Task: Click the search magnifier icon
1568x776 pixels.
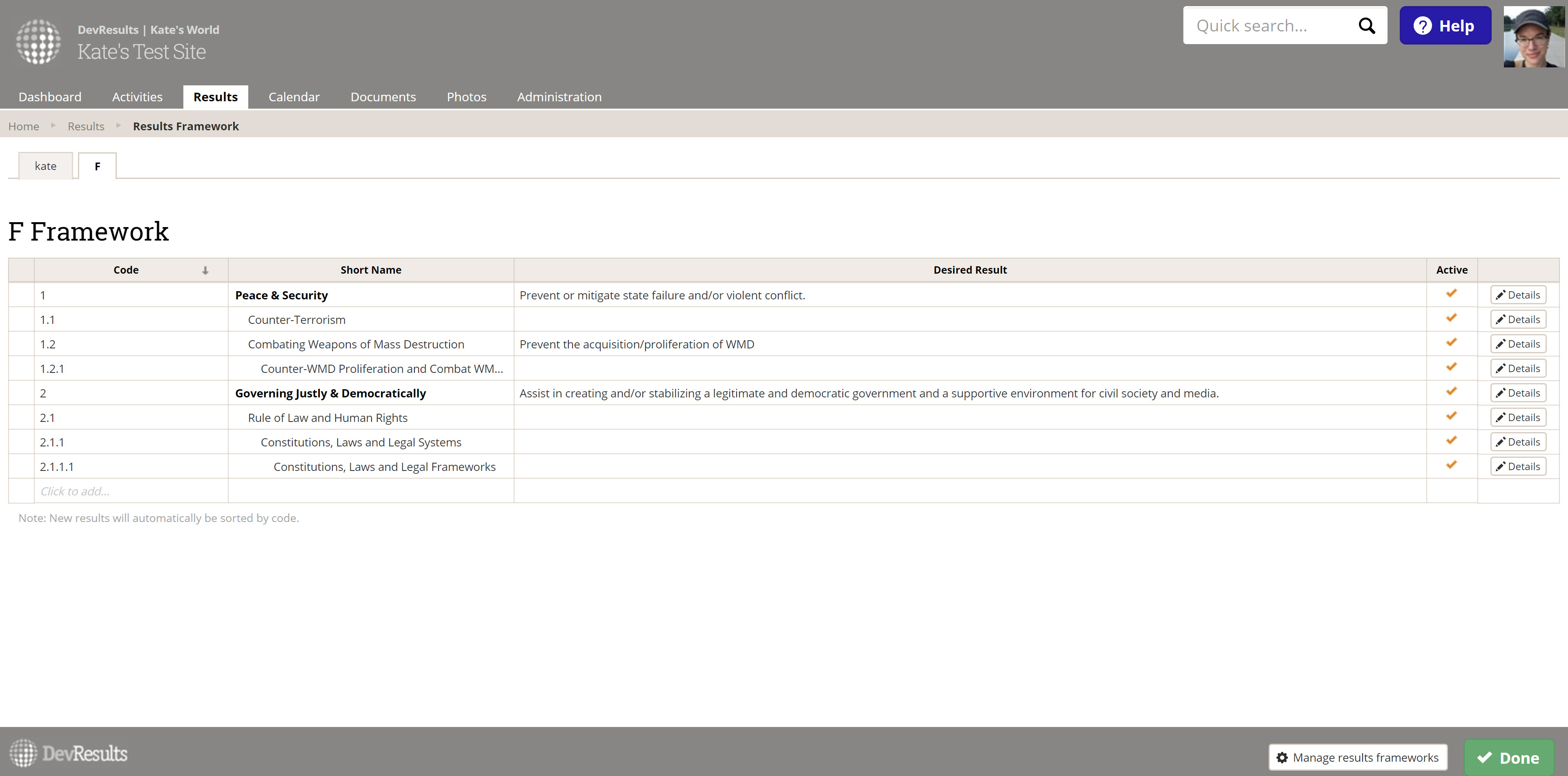Action: [1367, 26]
